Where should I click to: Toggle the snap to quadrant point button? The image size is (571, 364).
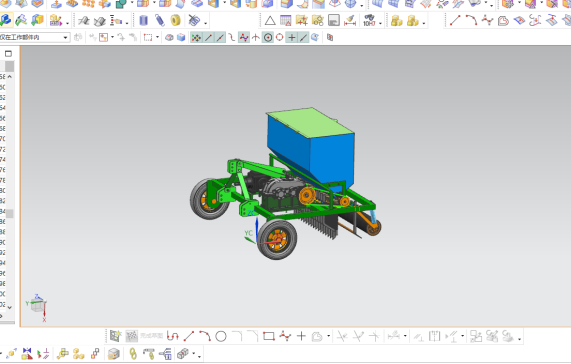click(280, 37)
